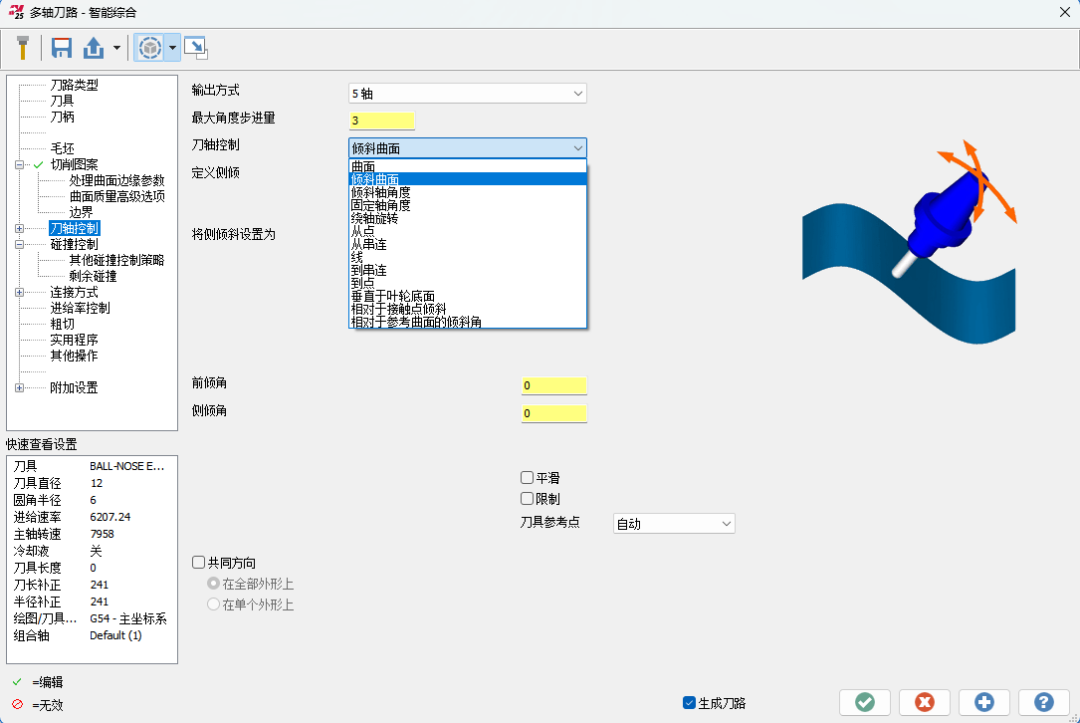1080x723 pixels.
Task: Click the tool axis preview illustration
Action: point(909,242)
